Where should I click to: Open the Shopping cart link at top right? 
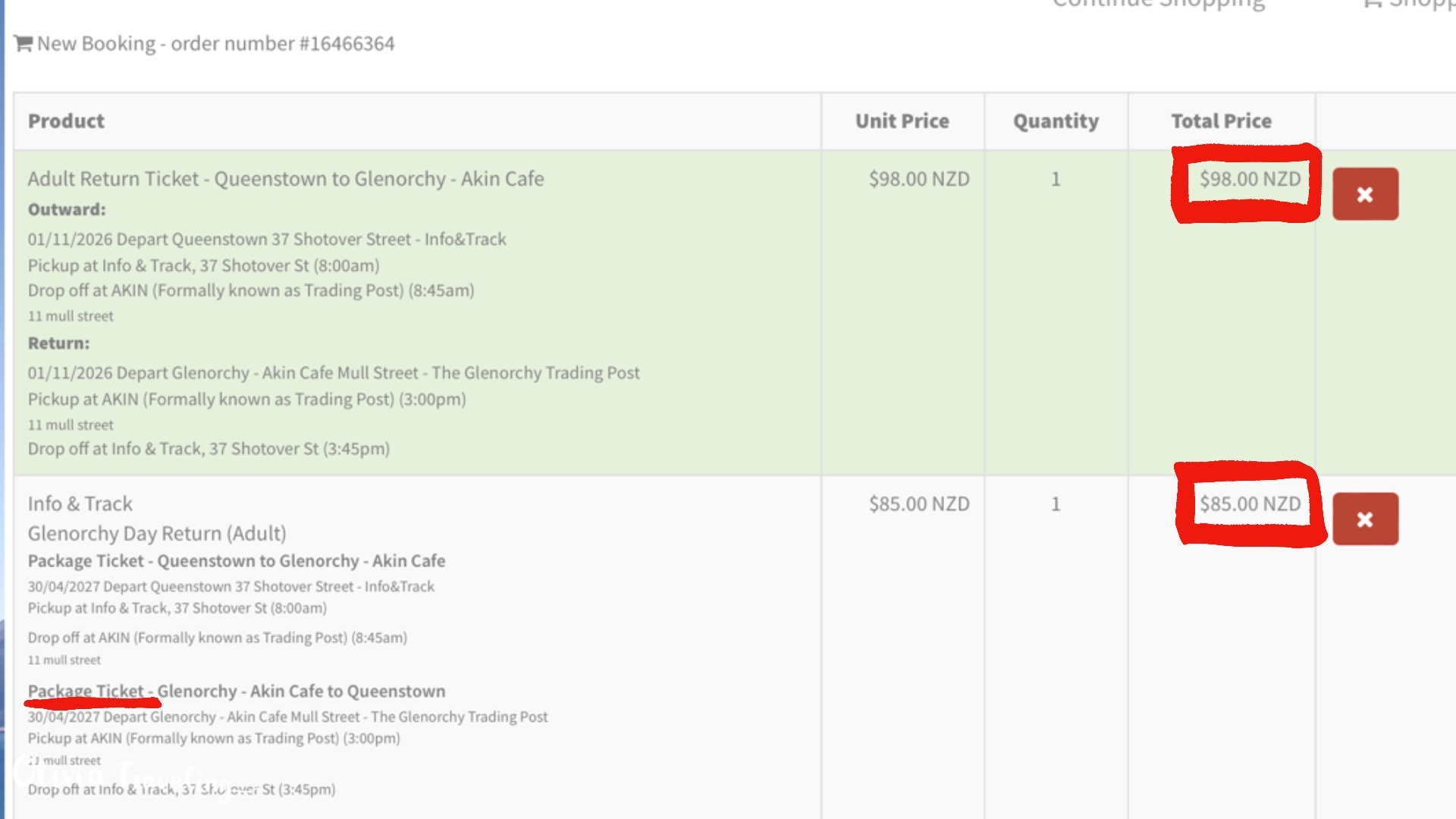[x=1409, y=4]
